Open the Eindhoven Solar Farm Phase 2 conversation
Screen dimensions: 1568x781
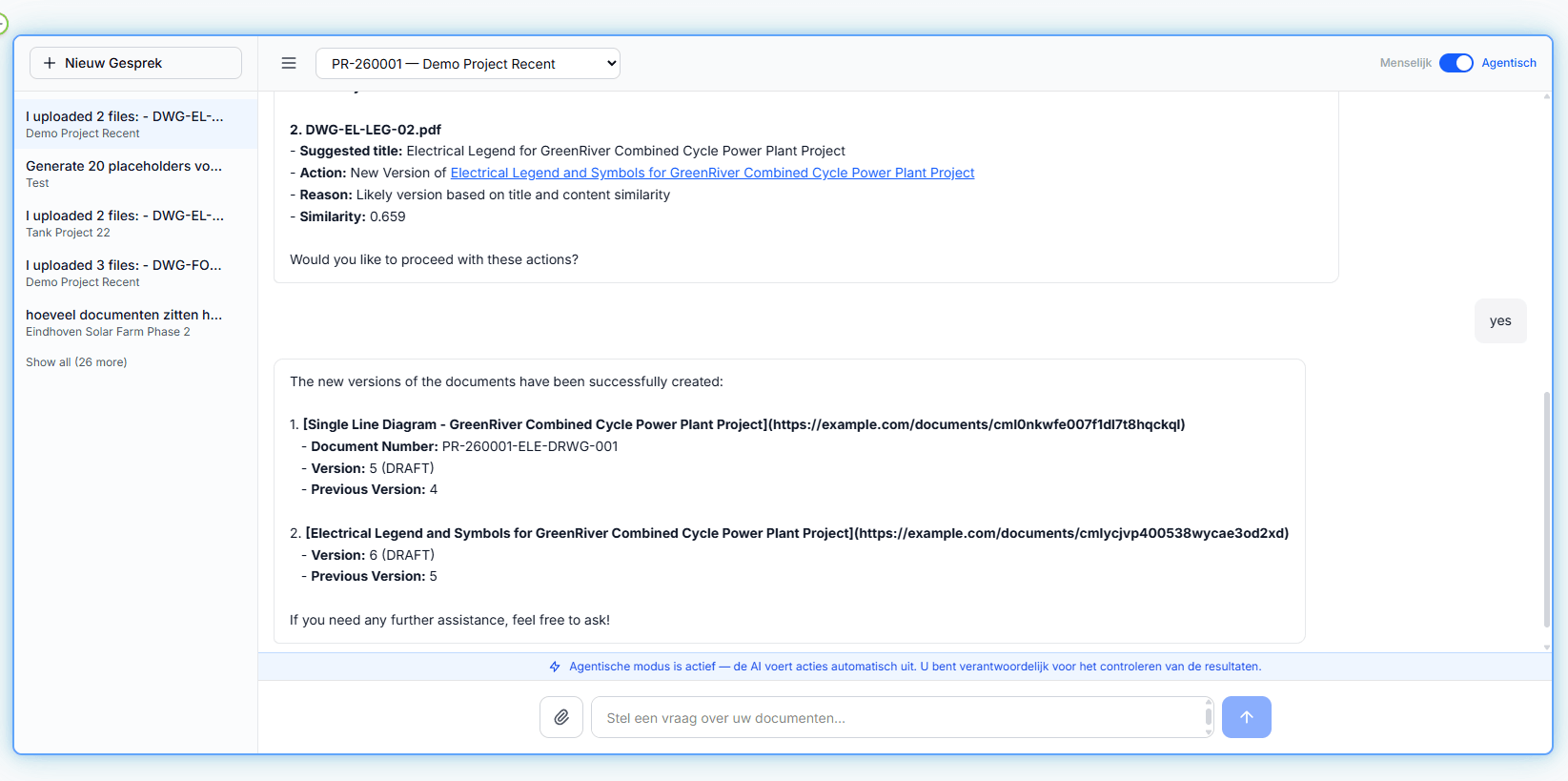pos(135,322)
